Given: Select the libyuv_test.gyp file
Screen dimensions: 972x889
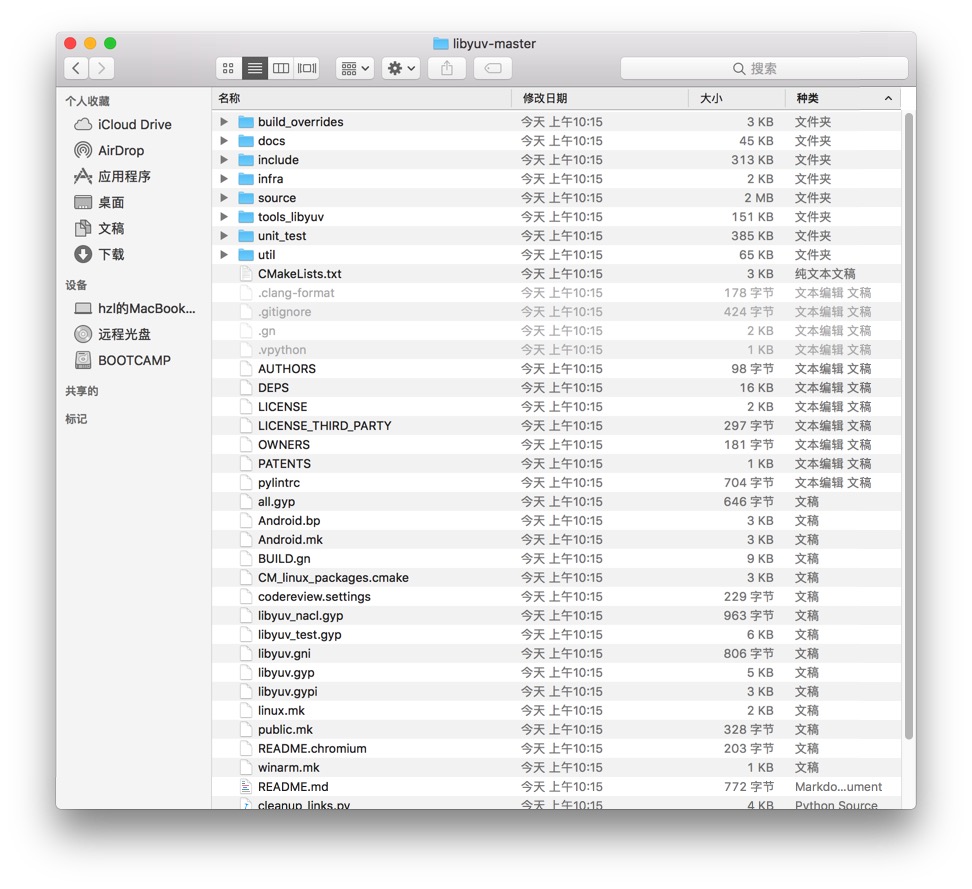Looking at the screenshot, I should coord(556,635).
